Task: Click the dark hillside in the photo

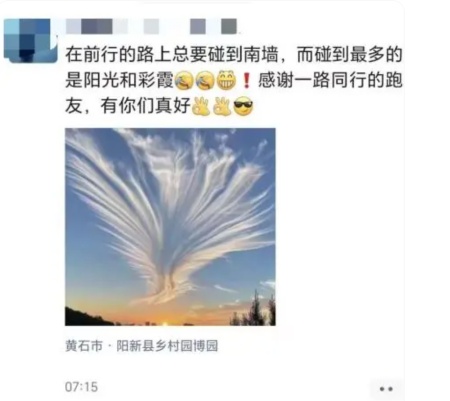Action: 87,318
